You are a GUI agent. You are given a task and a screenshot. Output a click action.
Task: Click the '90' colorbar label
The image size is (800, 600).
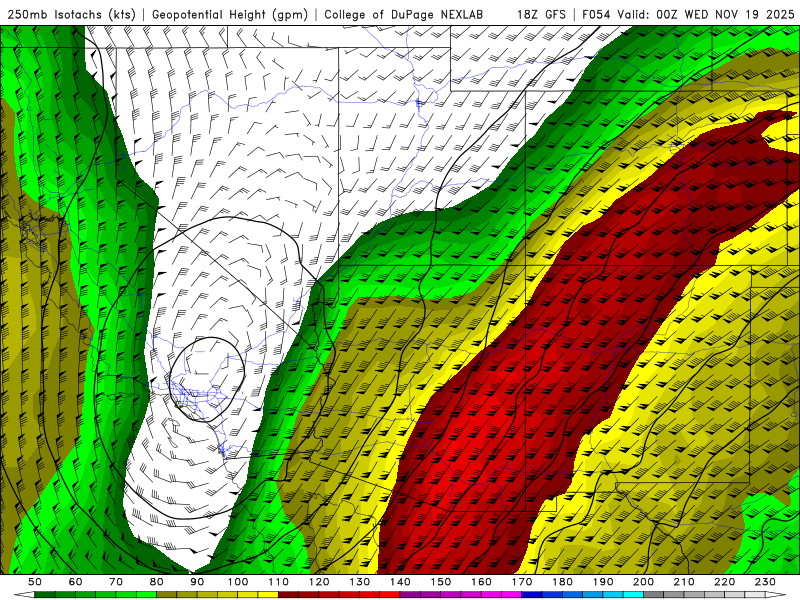(x=197, y=582)
